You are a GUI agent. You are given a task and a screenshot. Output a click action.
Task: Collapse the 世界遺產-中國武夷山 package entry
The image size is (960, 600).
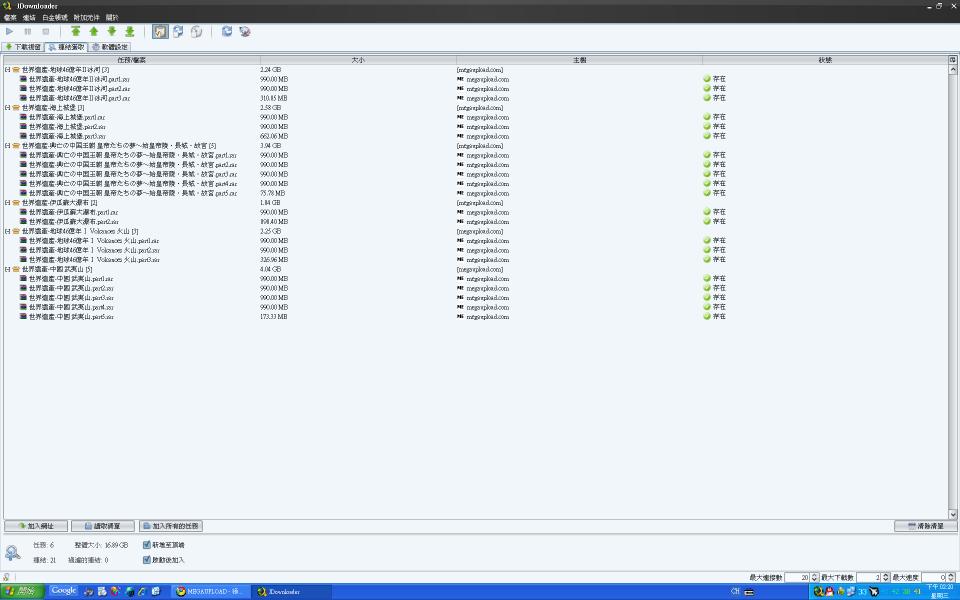[x=7, y=269]
